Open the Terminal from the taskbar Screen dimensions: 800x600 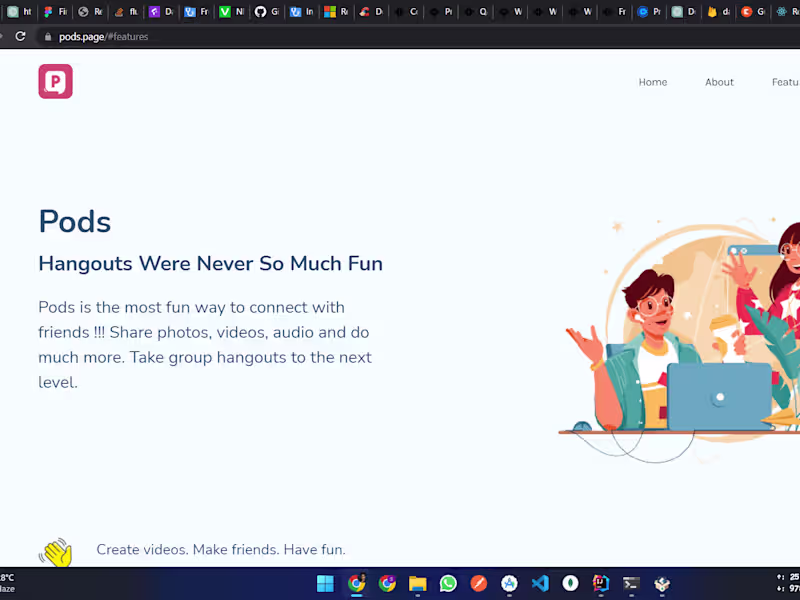(x=631, y=583)
